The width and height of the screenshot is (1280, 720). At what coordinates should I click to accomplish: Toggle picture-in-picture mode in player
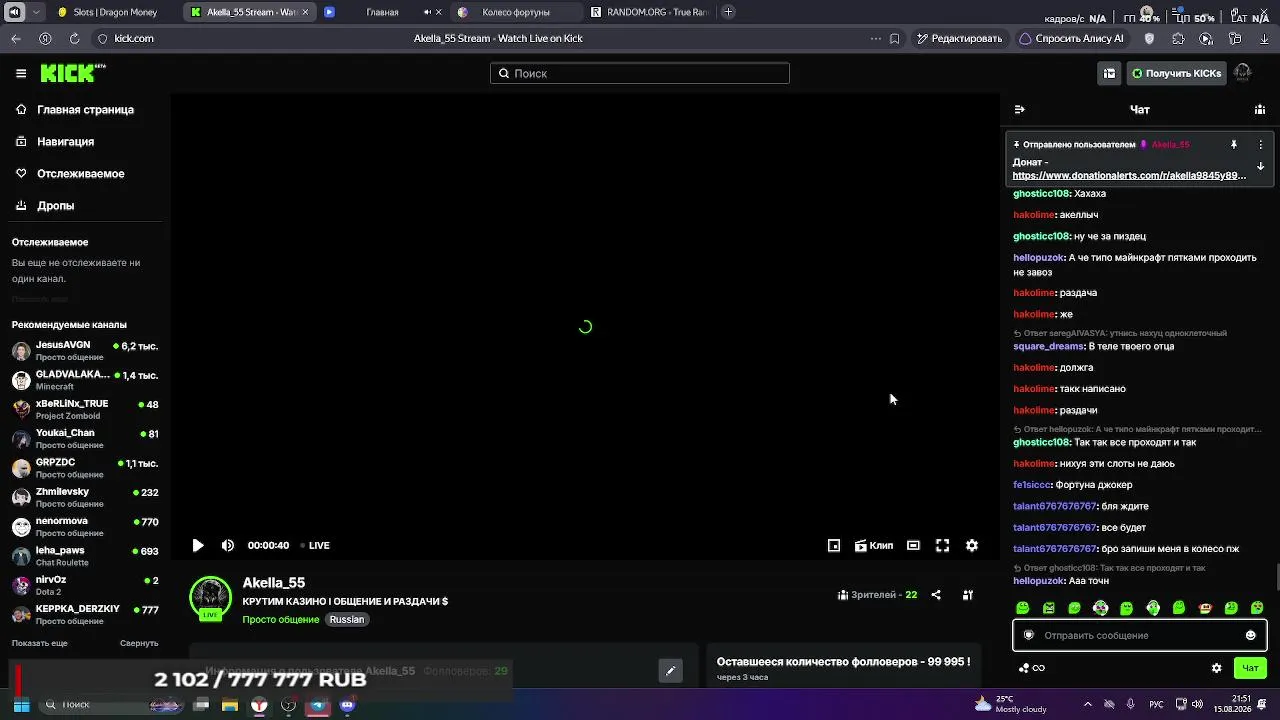[834, 545]
